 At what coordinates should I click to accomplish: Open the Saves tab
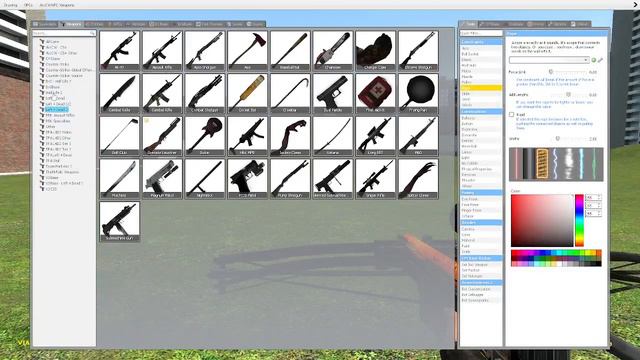(x=235, y=24)
